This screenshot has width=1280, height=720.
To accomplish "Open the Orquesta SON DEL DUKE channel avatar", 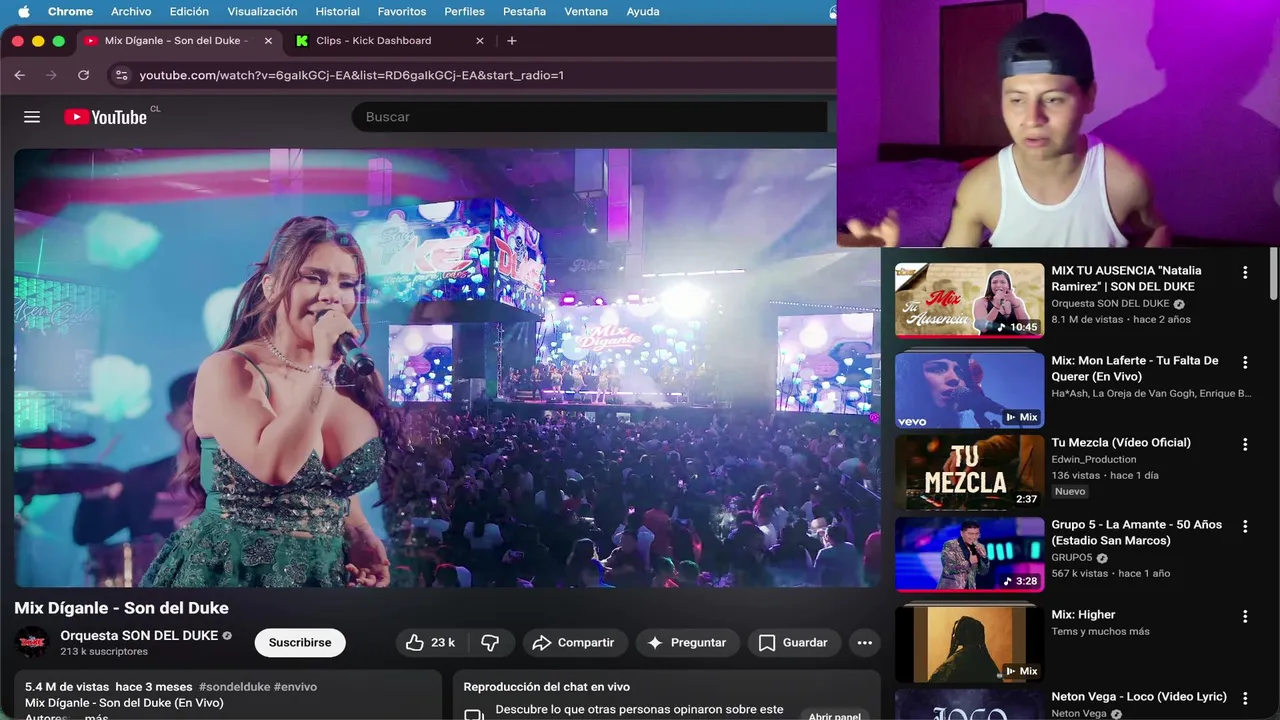I will [x=32, y=642].
